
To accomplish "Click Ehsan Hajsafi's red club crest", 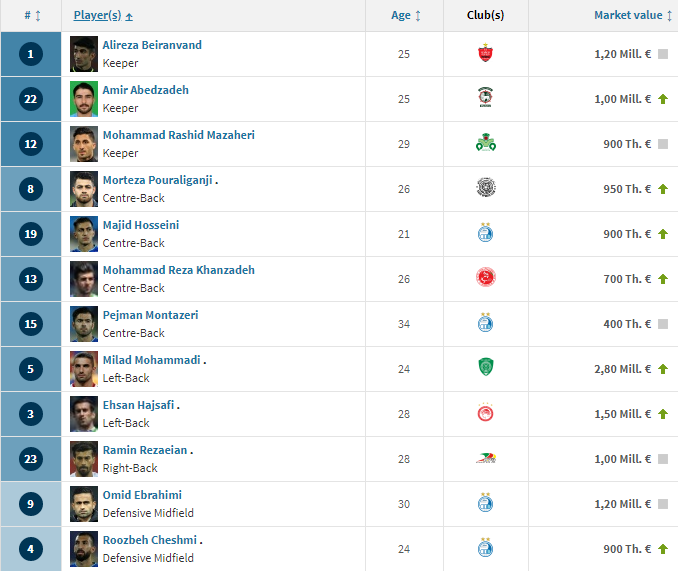I will click(x=485, y=412).
